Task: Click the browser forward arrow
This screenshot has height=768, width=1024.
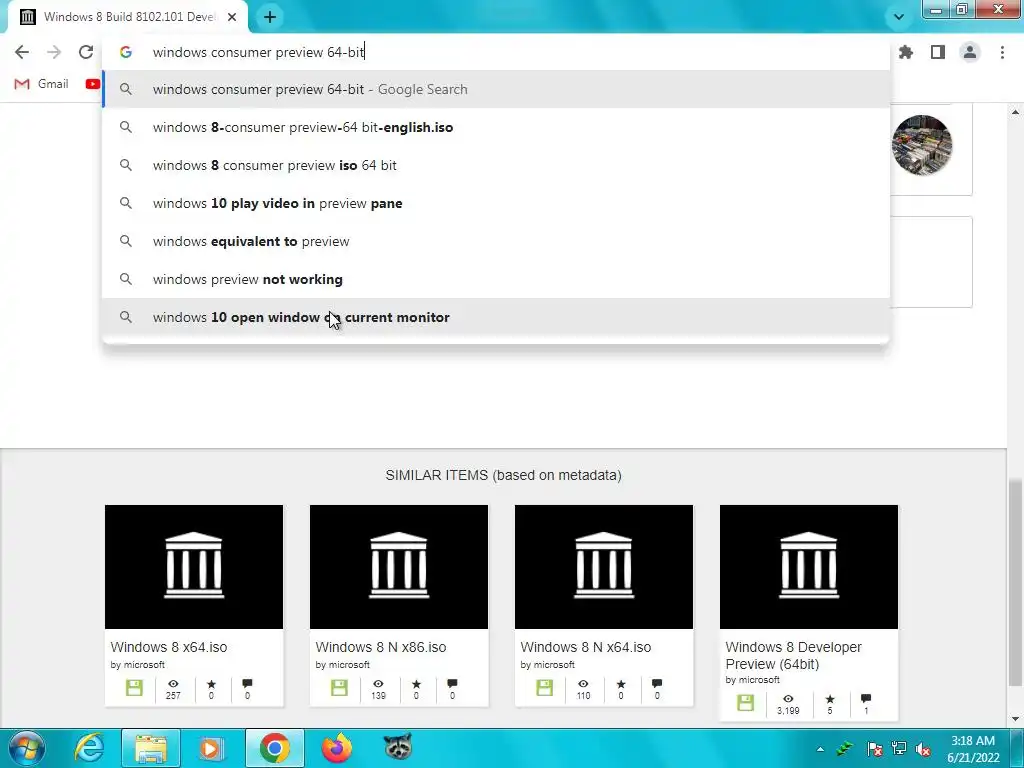Action: (x=54, y=52)
